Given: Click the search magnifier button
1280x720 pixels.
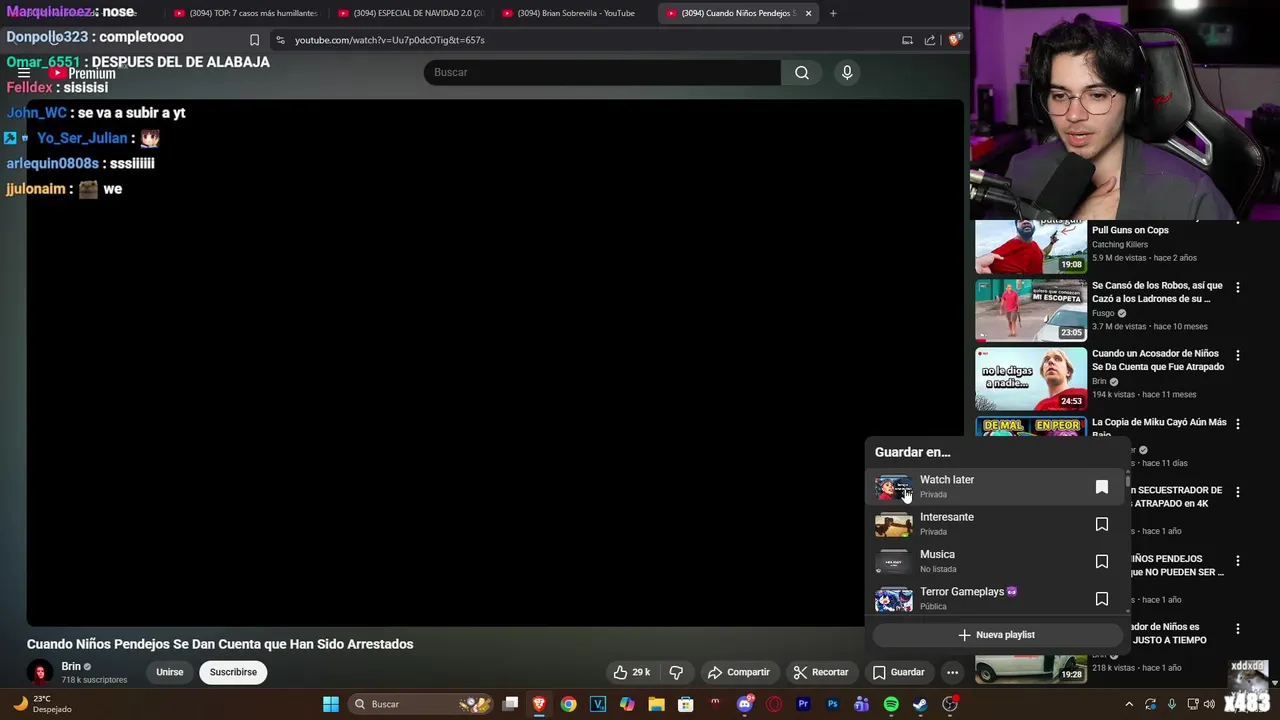Looking at the screenshot, I should pyautogui.click(x=802, y=72).
